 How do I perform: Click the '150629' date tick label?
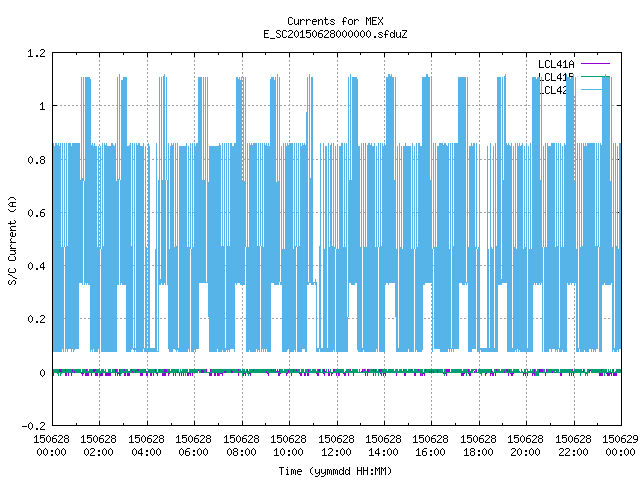click(620, 439)
